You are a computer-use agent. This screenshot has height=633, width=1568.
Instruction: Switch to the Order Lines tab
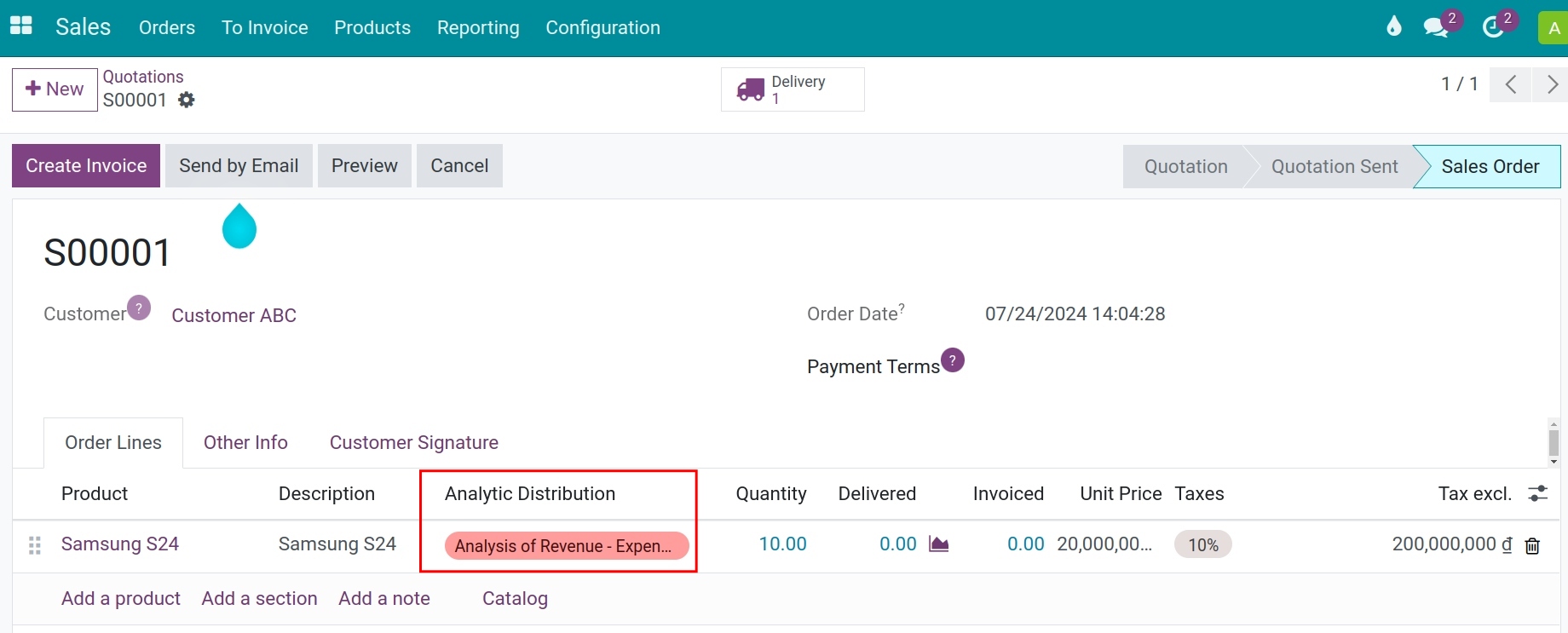113,442
